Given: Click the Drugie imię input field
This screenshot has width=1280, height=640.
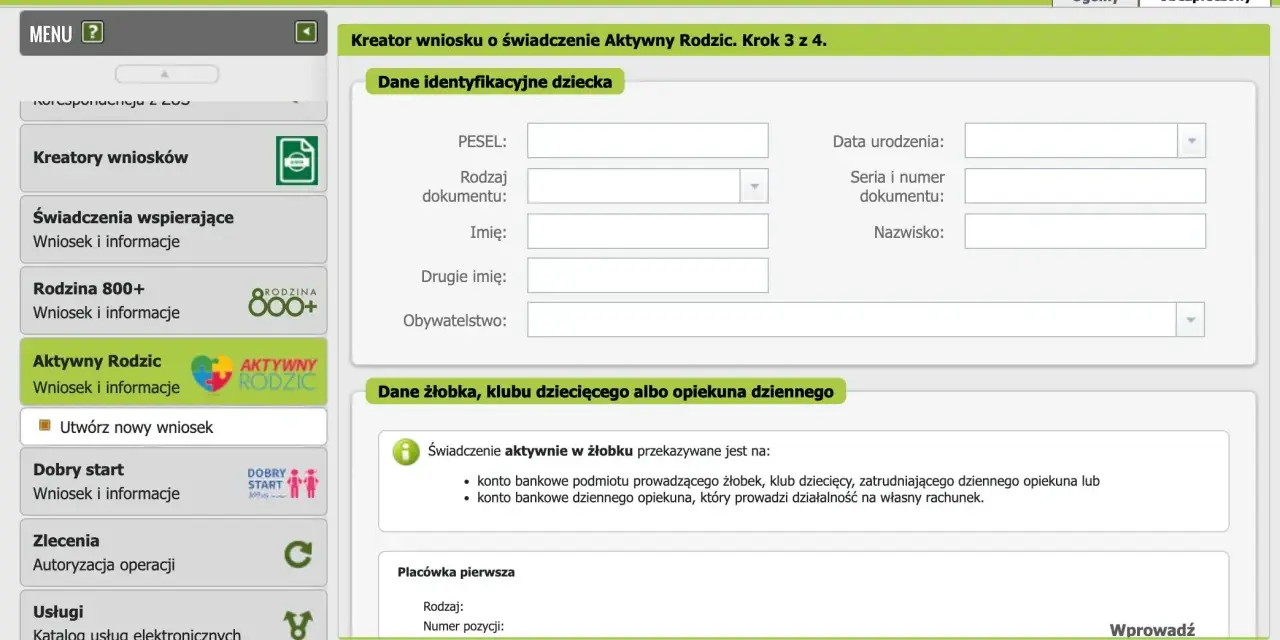Looking at the screenshot, I should point(648,276).
